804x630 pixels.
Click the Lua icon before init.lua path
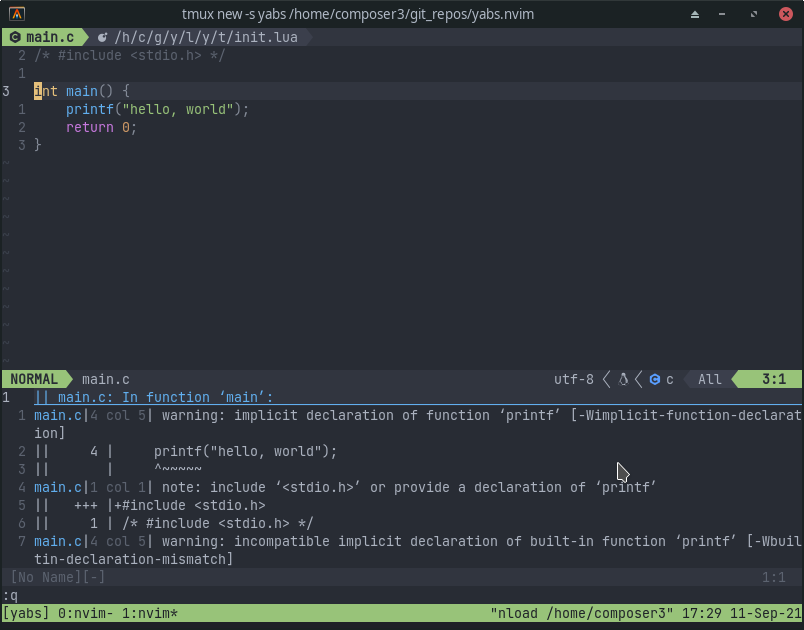coord(103,37)
